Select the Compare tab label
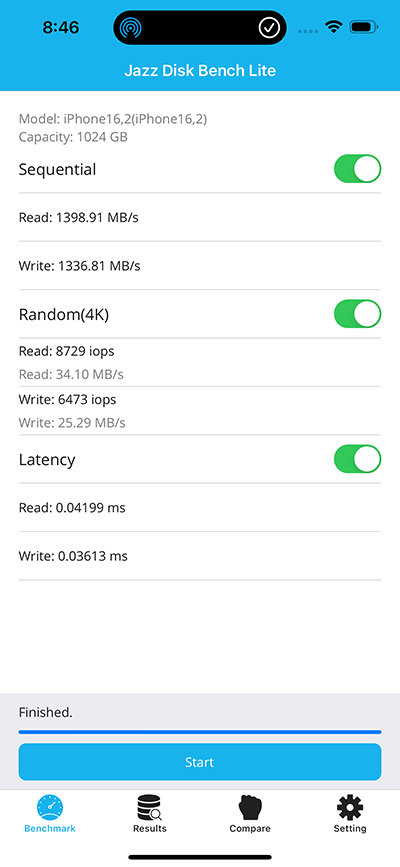400x867 pixels. [250, 828]
